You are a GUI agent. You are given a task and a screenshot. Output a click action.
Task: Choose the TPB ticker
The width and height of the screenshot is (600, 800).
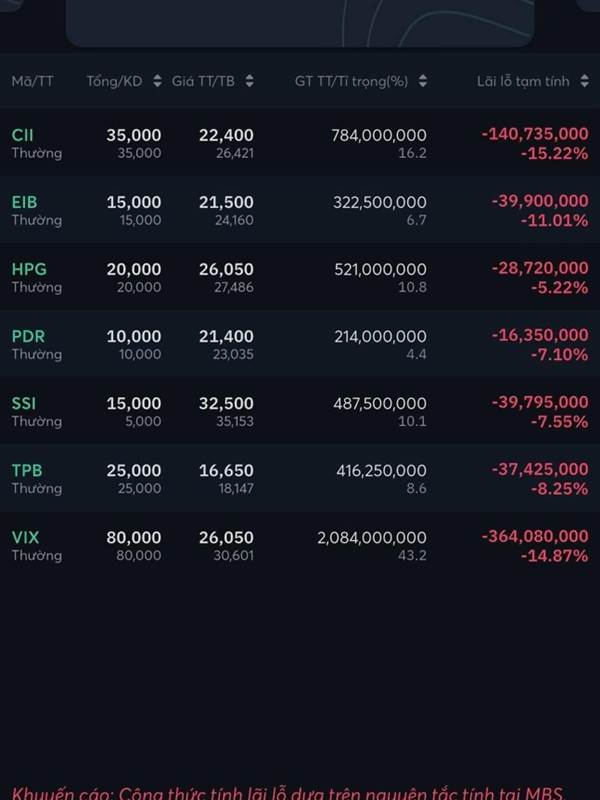(27, 470)
